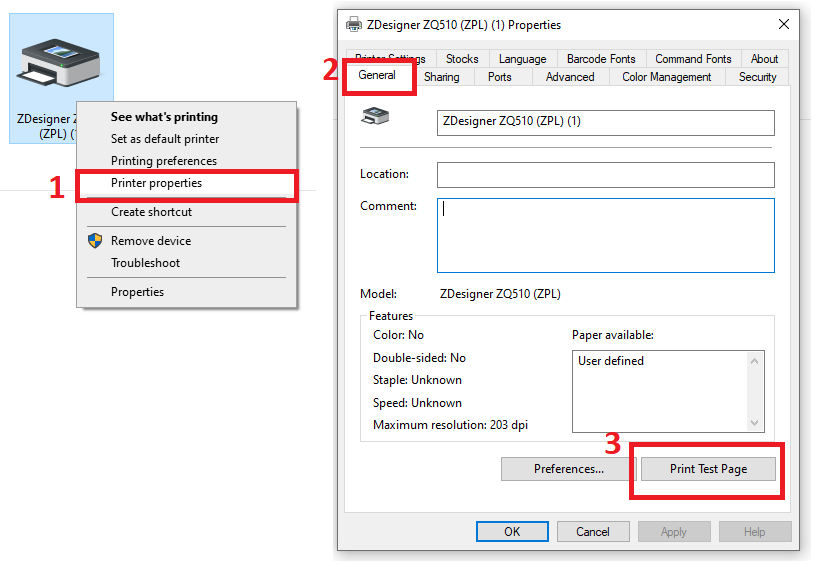
Task: Click Print Test Page button
Action: point(708,469)
